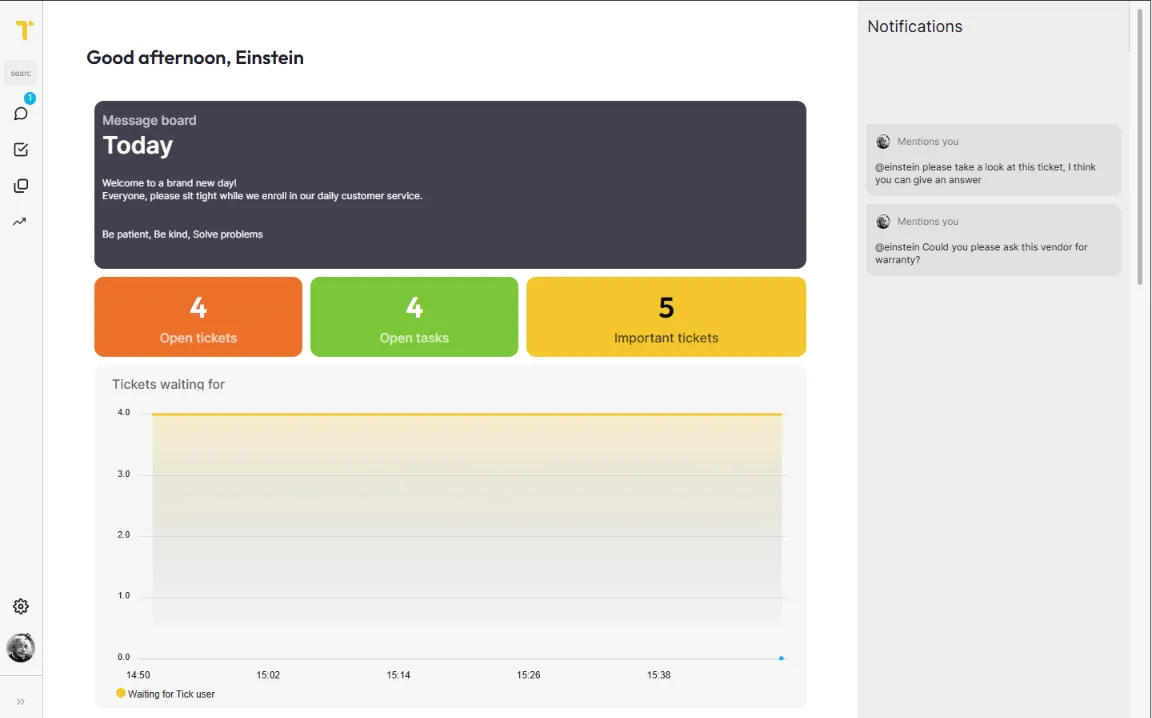The width and height of the screenshot is (1152, 718).
Task: Expand the sidebar with double chevron
Action: point(21,701)
